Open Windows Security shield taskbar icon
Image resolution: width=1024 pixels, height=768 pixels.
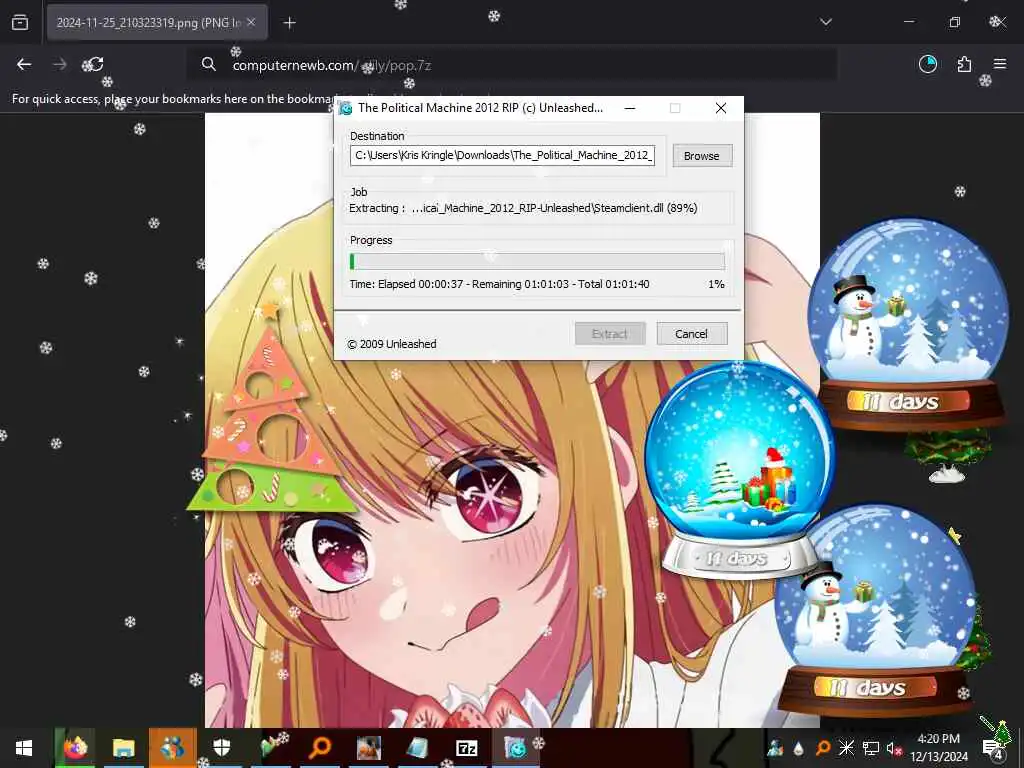pos(222,748)
